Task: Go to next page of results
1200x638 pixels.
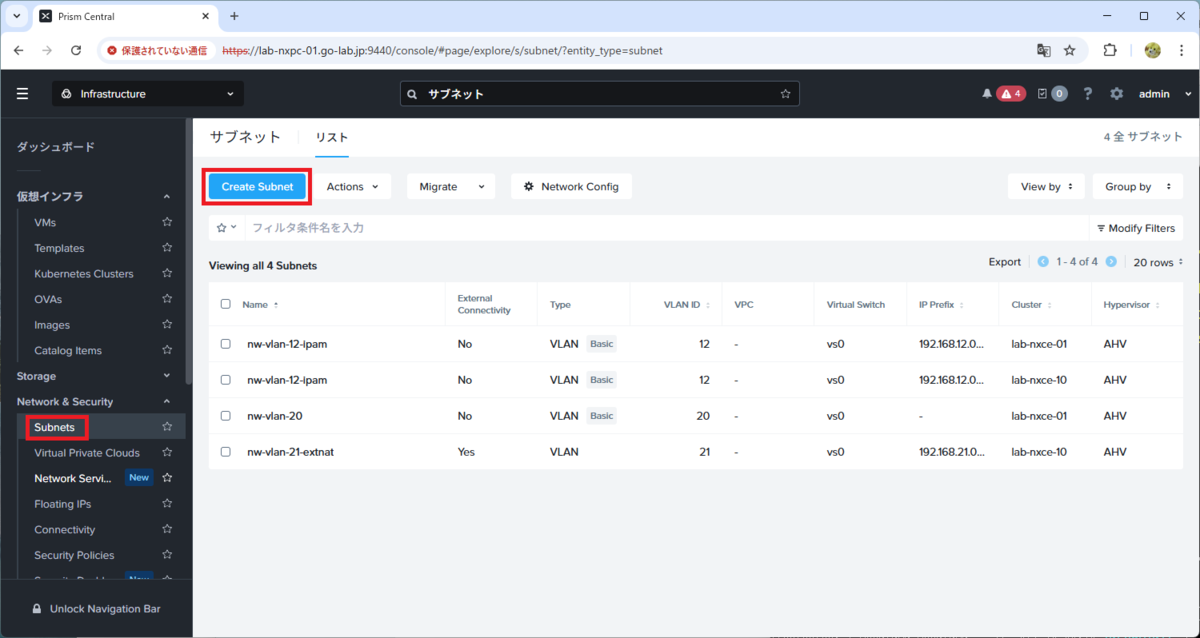Action: (x=1112, y=262)
